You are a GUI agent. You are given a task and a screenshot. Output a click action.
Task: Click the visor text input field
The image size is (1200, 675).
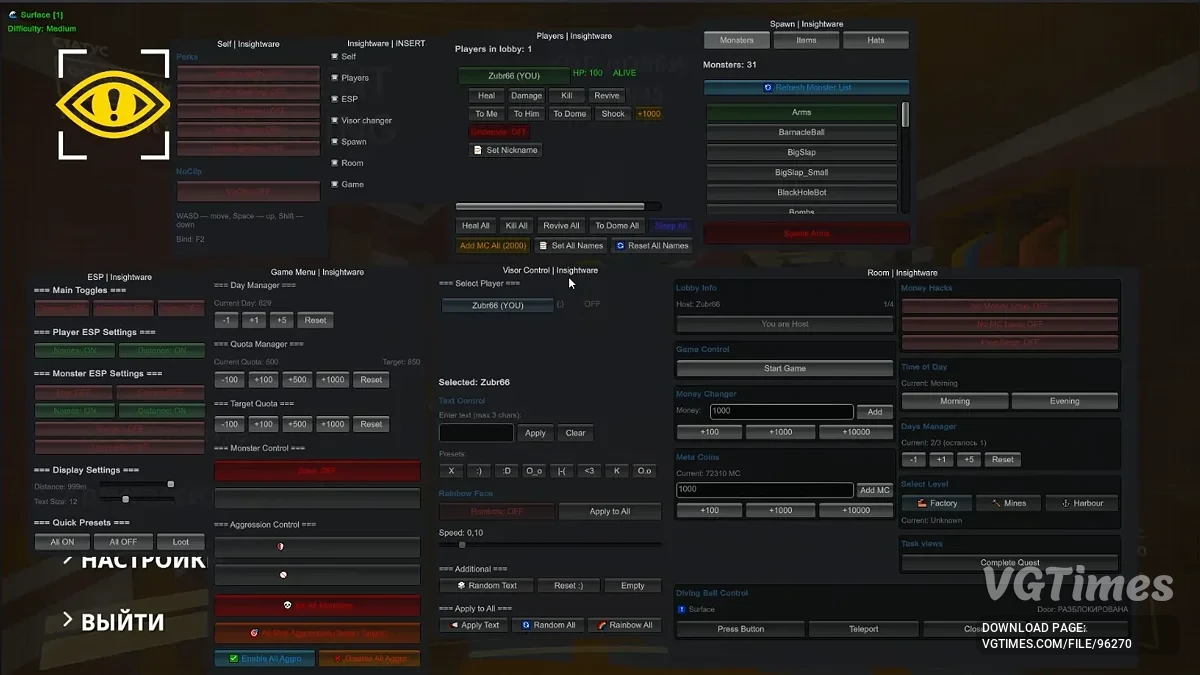476,433
